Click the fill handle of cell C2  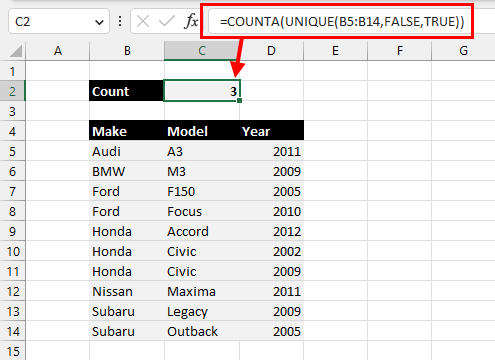click(x=239, y=100)
